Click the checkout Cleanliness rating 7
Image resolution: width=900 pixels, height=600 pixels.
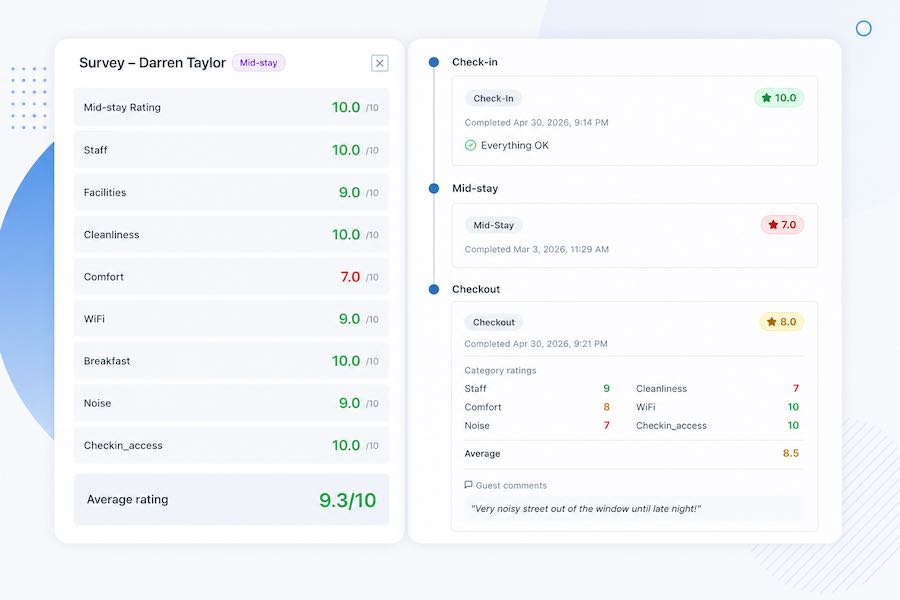(796, 389)
